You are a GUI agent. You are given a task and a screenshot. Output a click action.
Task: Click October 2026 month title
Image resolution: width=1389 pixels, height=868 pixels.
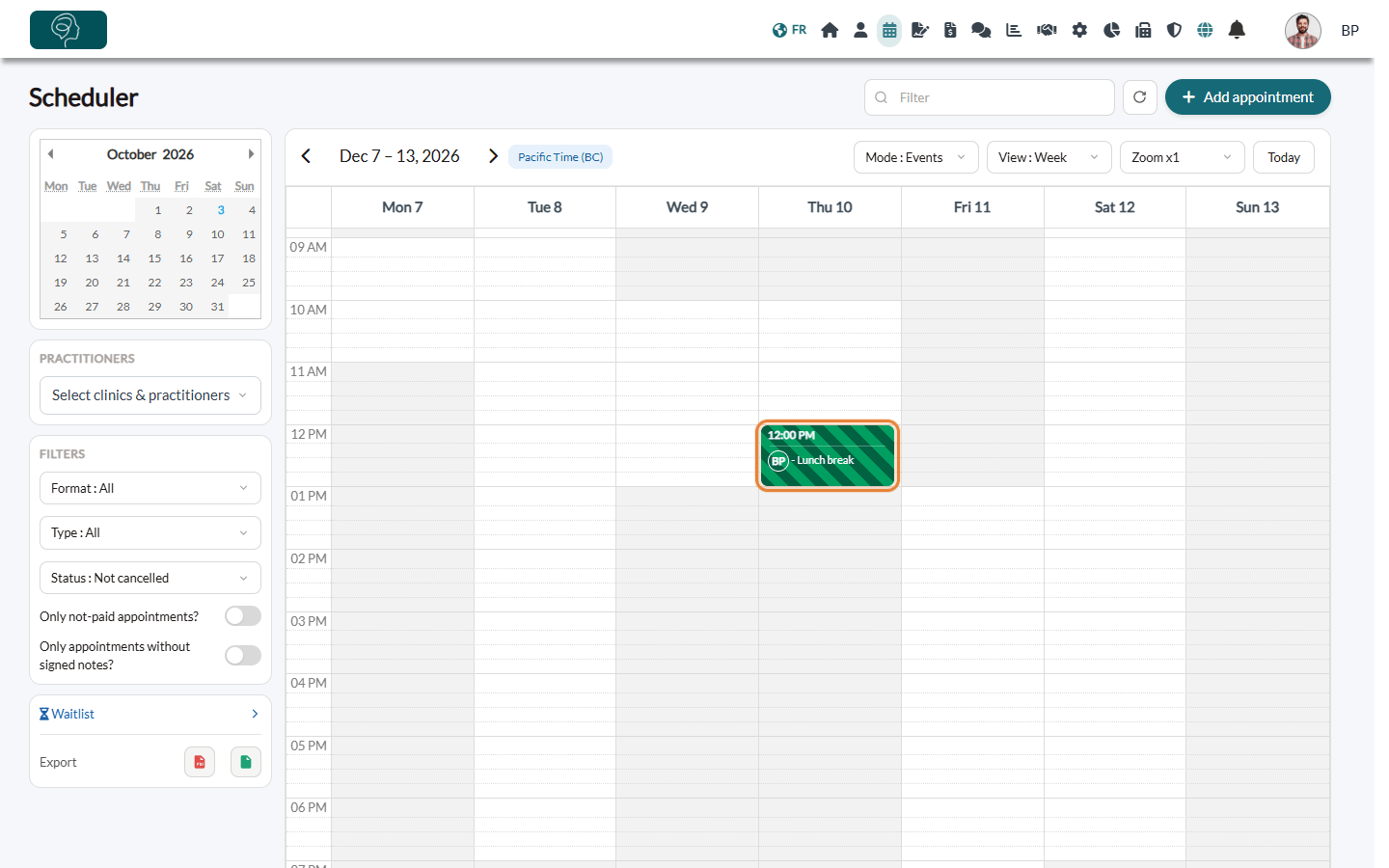point(150,154)
